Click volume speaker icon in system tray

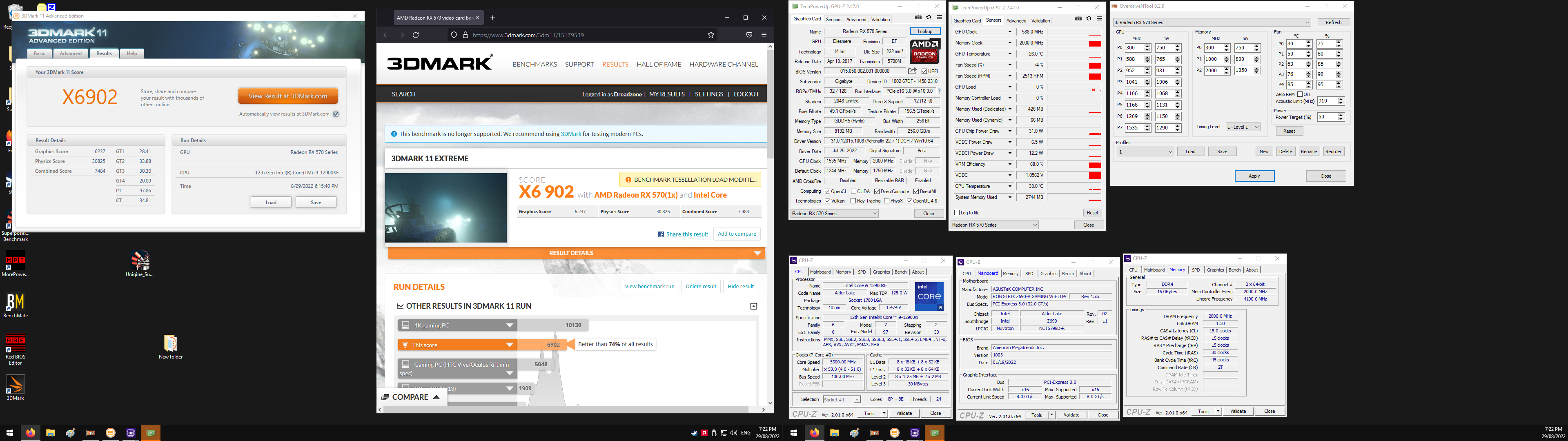click(733, 432)
